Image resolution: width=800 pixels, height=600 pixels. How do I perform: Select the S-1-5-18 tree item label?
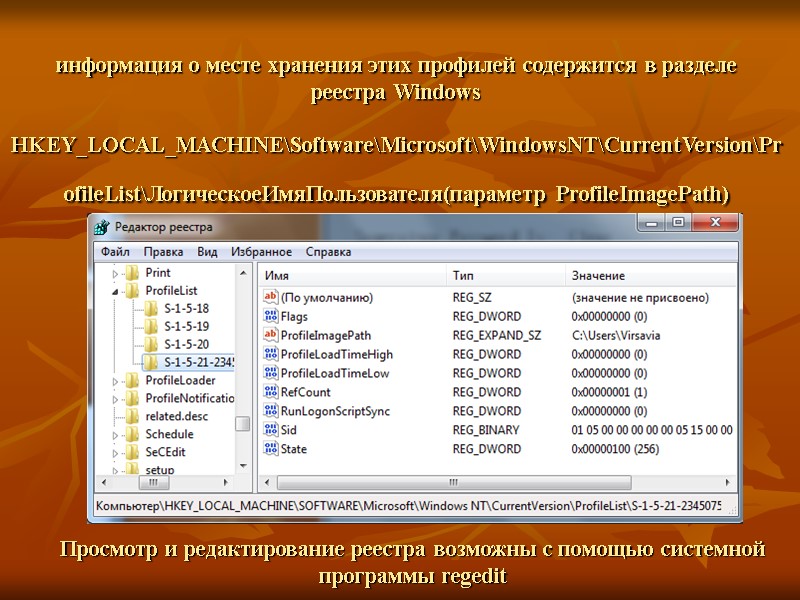tap(186, 309)
